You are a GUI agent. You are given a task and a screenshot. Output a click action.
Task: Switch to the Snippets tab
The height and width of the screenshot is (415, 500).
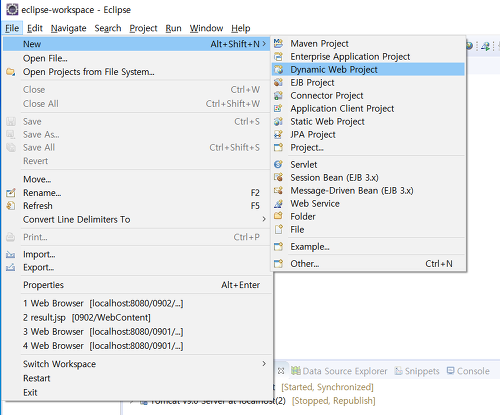point(417,371)
